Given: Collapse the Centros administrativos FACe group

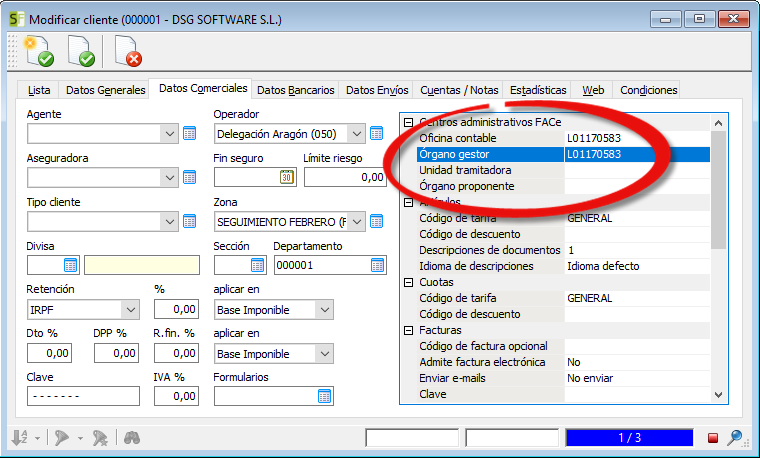Looking at the screenshot, I should click(x=409, y=122).
